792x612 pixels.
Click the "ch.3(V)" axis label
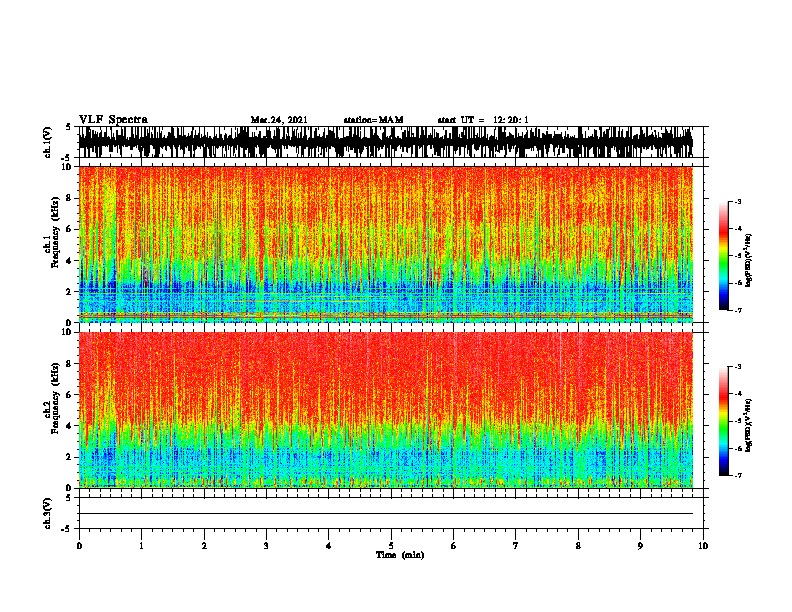[48, 513]
